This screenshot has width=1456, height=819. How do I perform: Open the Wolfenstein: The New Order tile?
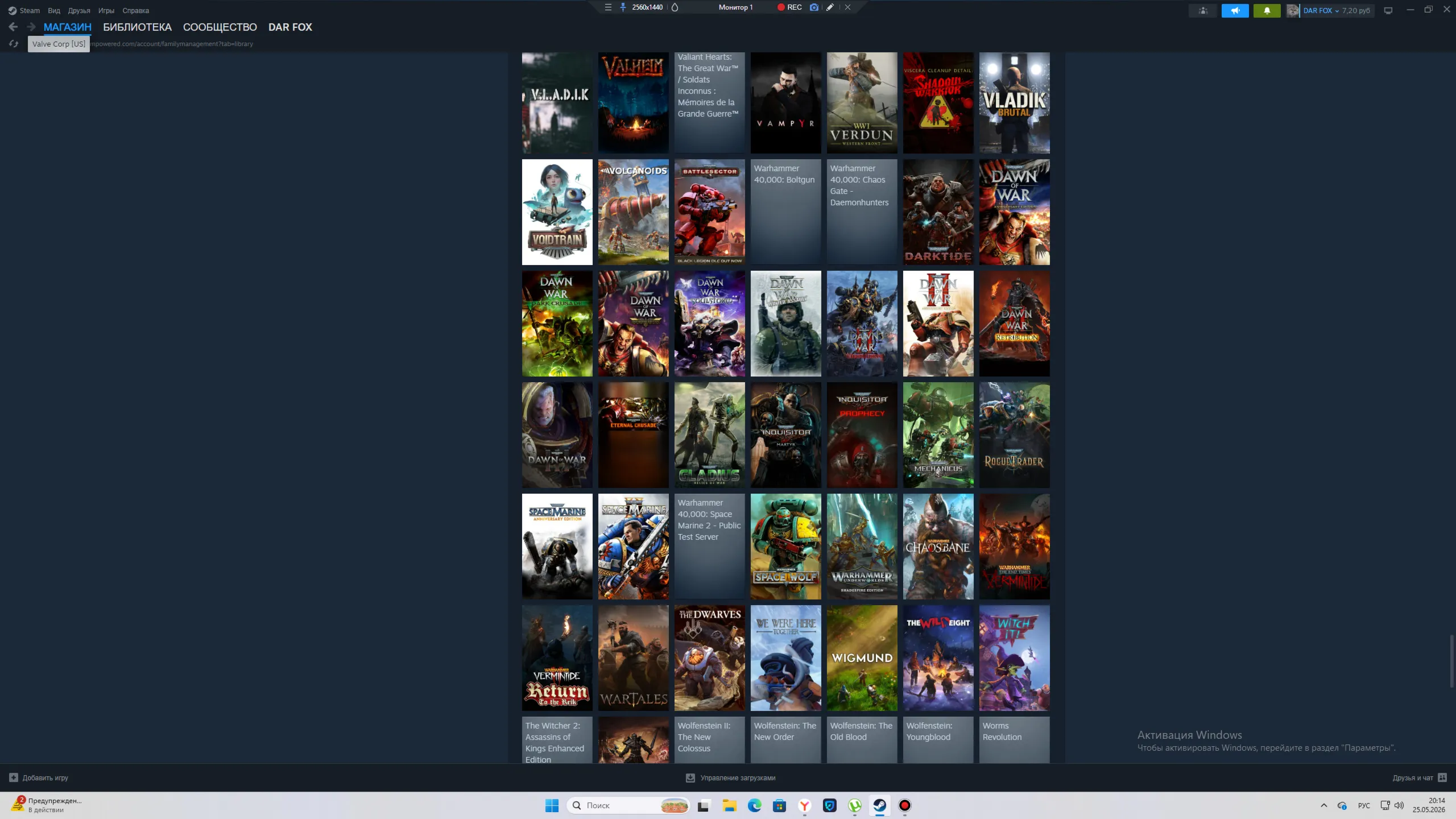coord(786,740)
